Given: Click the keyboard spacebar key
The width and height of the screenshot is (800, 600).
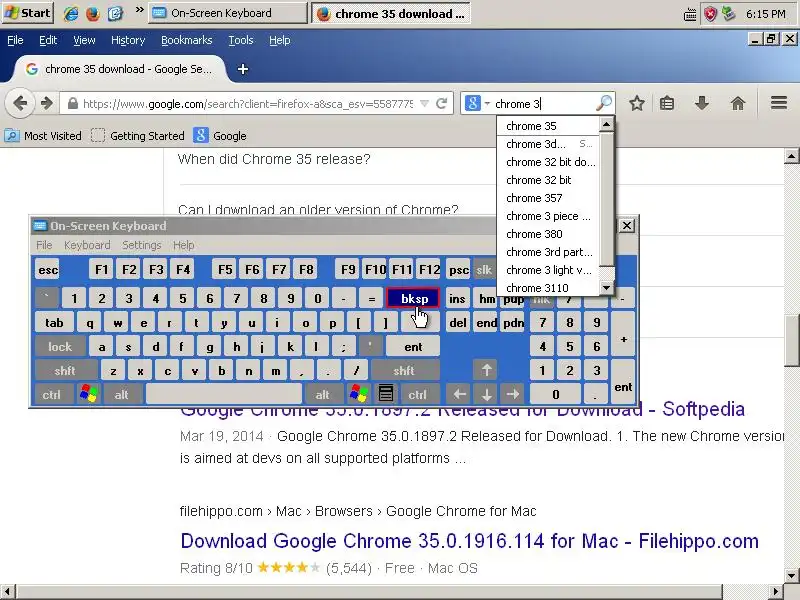Looking at the screenshot, I should [223, 394].
